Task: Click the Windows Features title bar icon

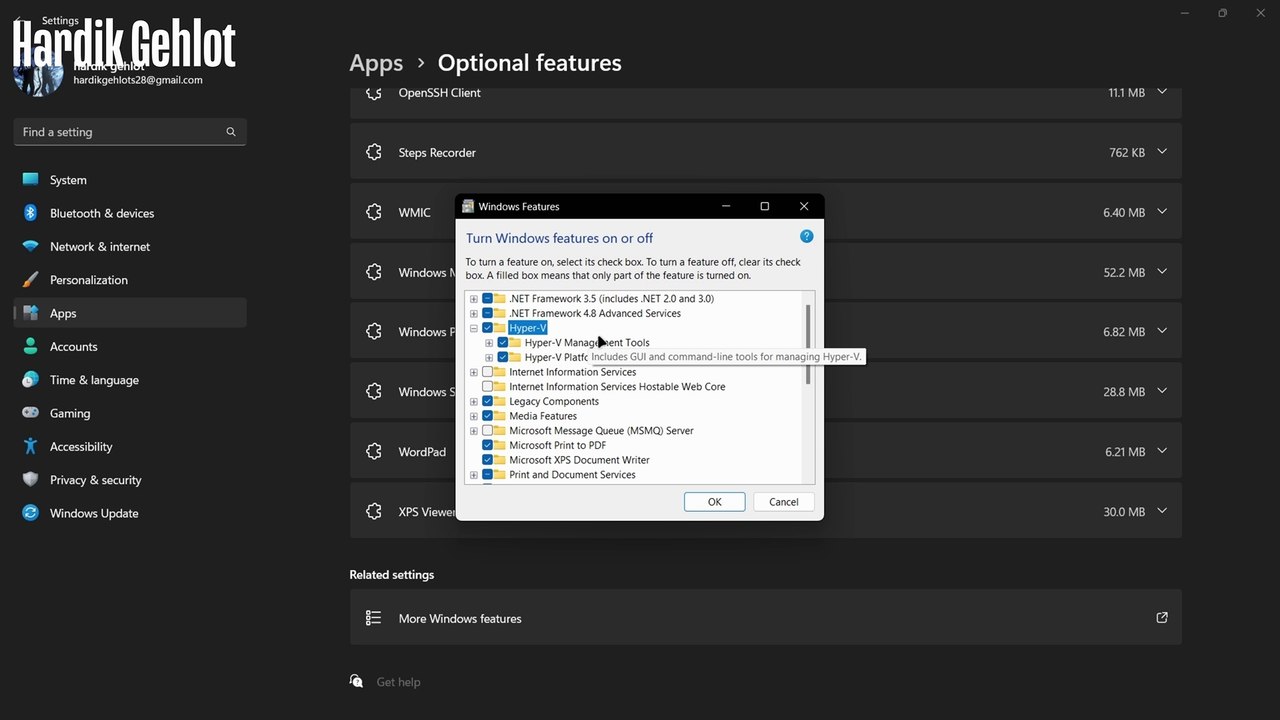Action: click(x=468, y=206)
